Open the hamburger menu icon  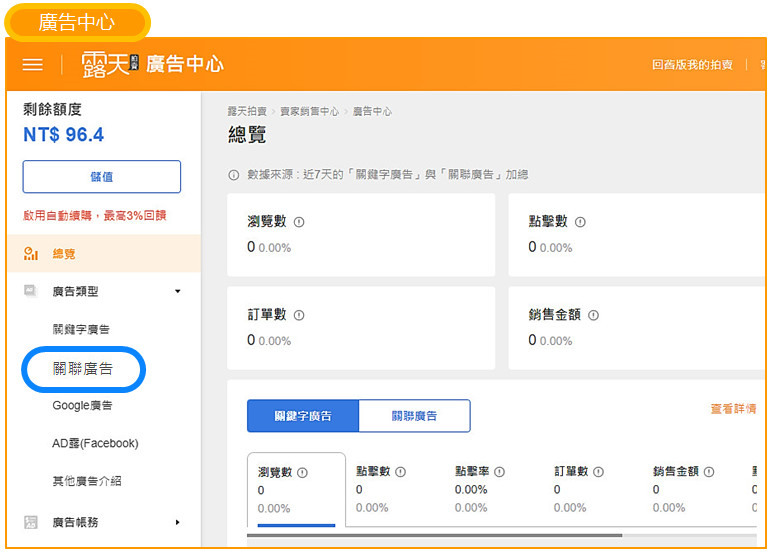coord(33,65)
